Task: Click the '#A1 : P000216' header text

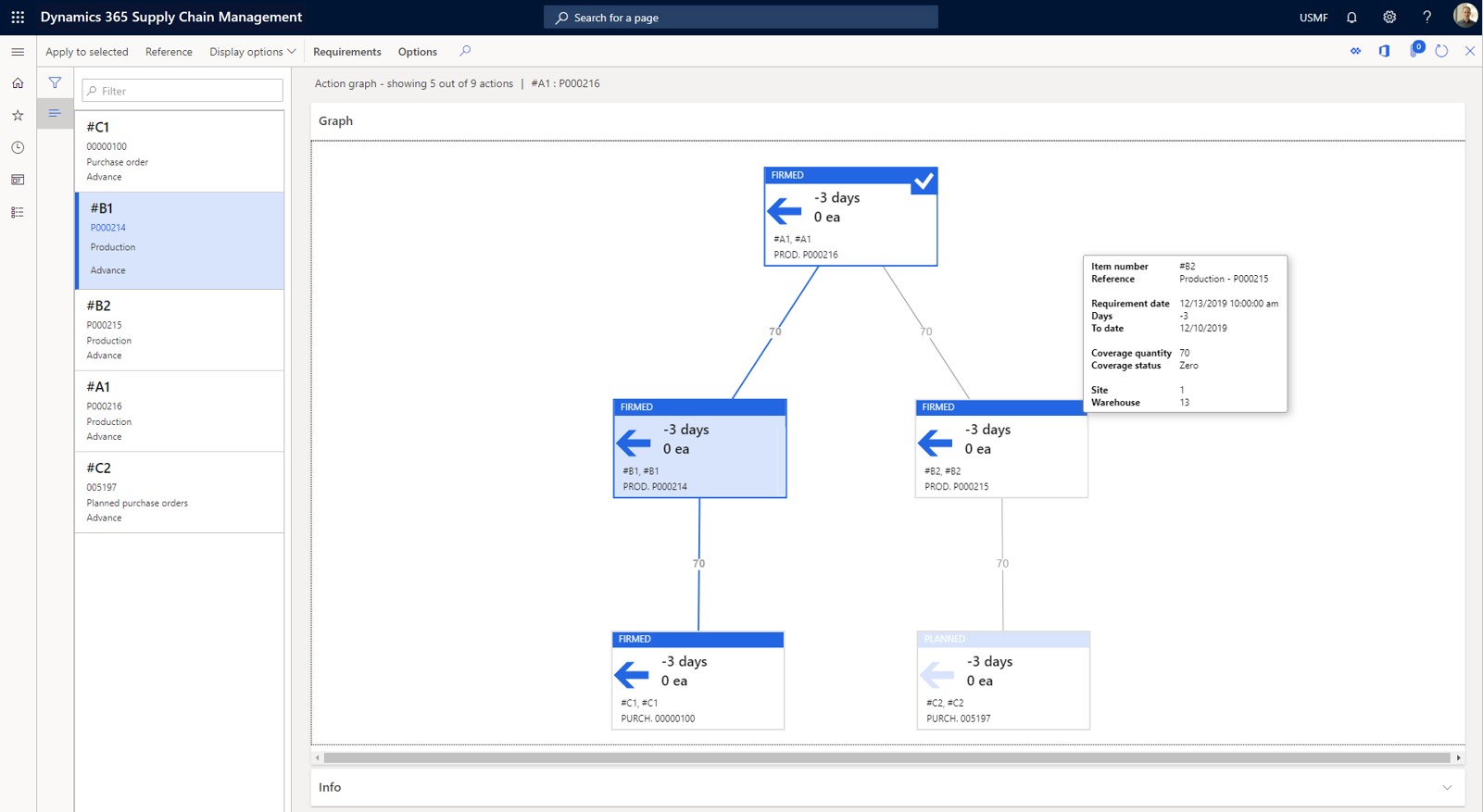Action: point(565,83)
